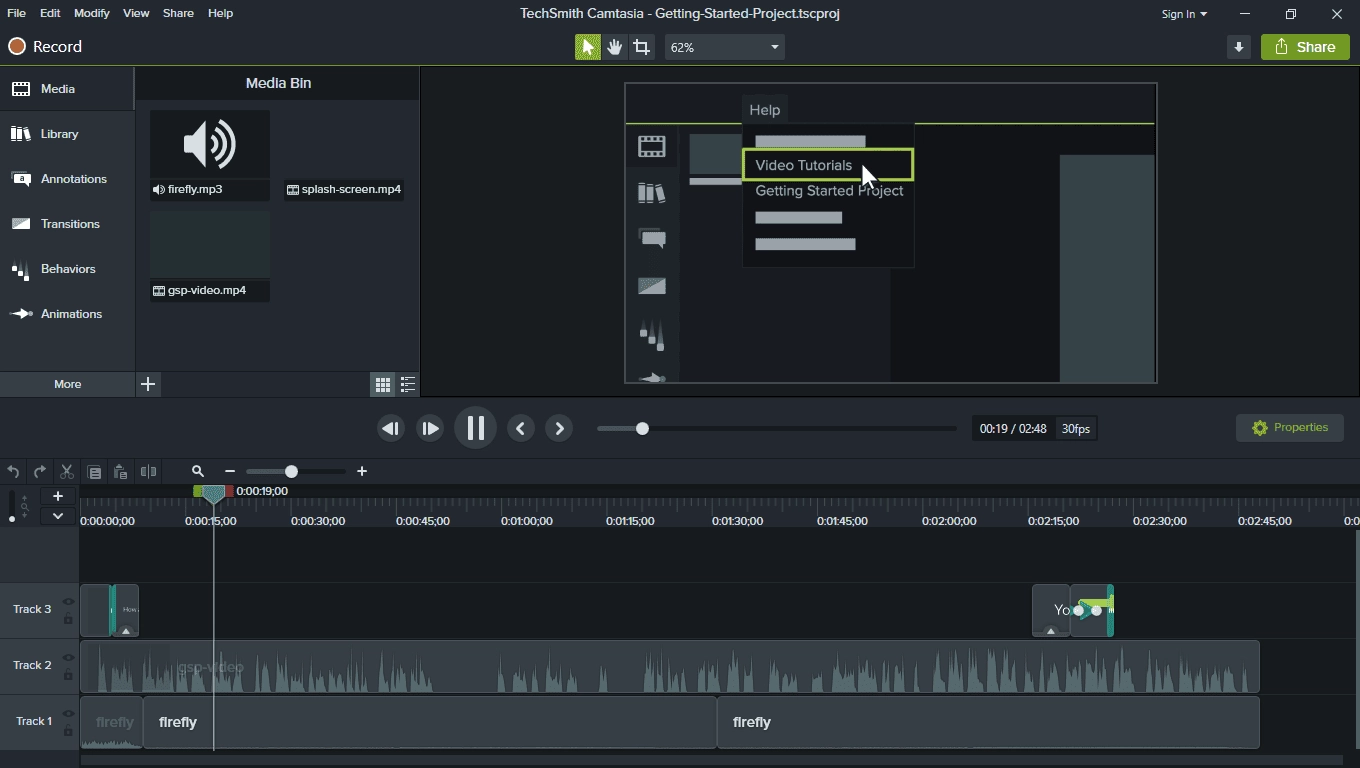Select the firefly.mp3 audio thumbnail
This screenshot has width=1360, height=768.
pos(210,145)
